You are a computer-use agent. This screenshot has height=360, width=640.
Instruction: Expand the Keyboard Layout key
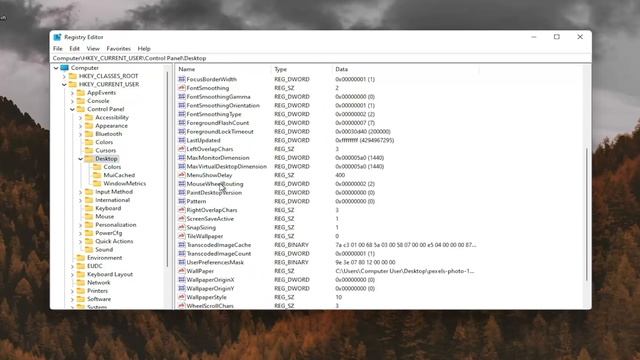72,274
